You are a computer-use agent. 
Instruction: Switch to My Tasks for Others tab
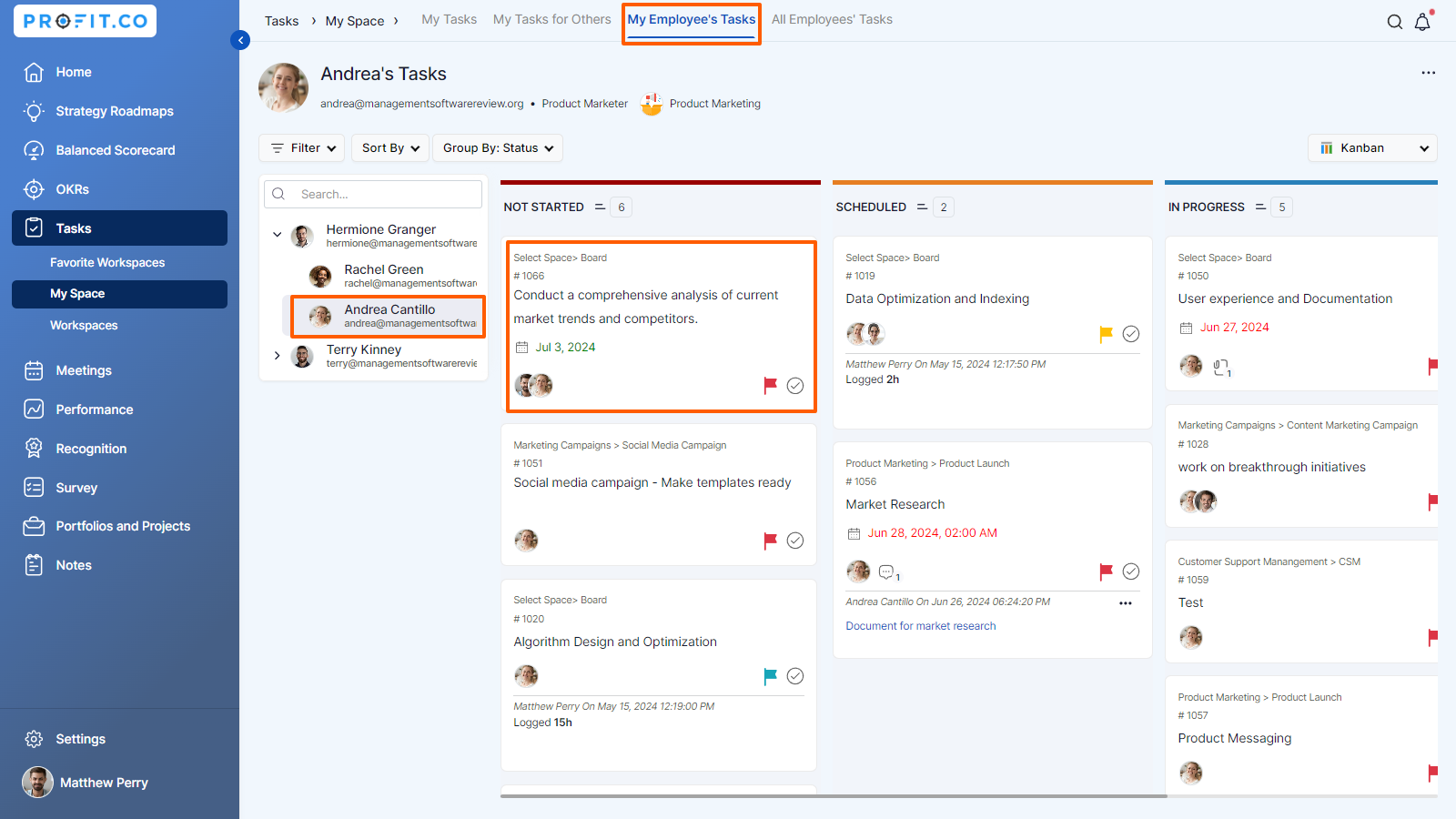[x=551, y=19]
